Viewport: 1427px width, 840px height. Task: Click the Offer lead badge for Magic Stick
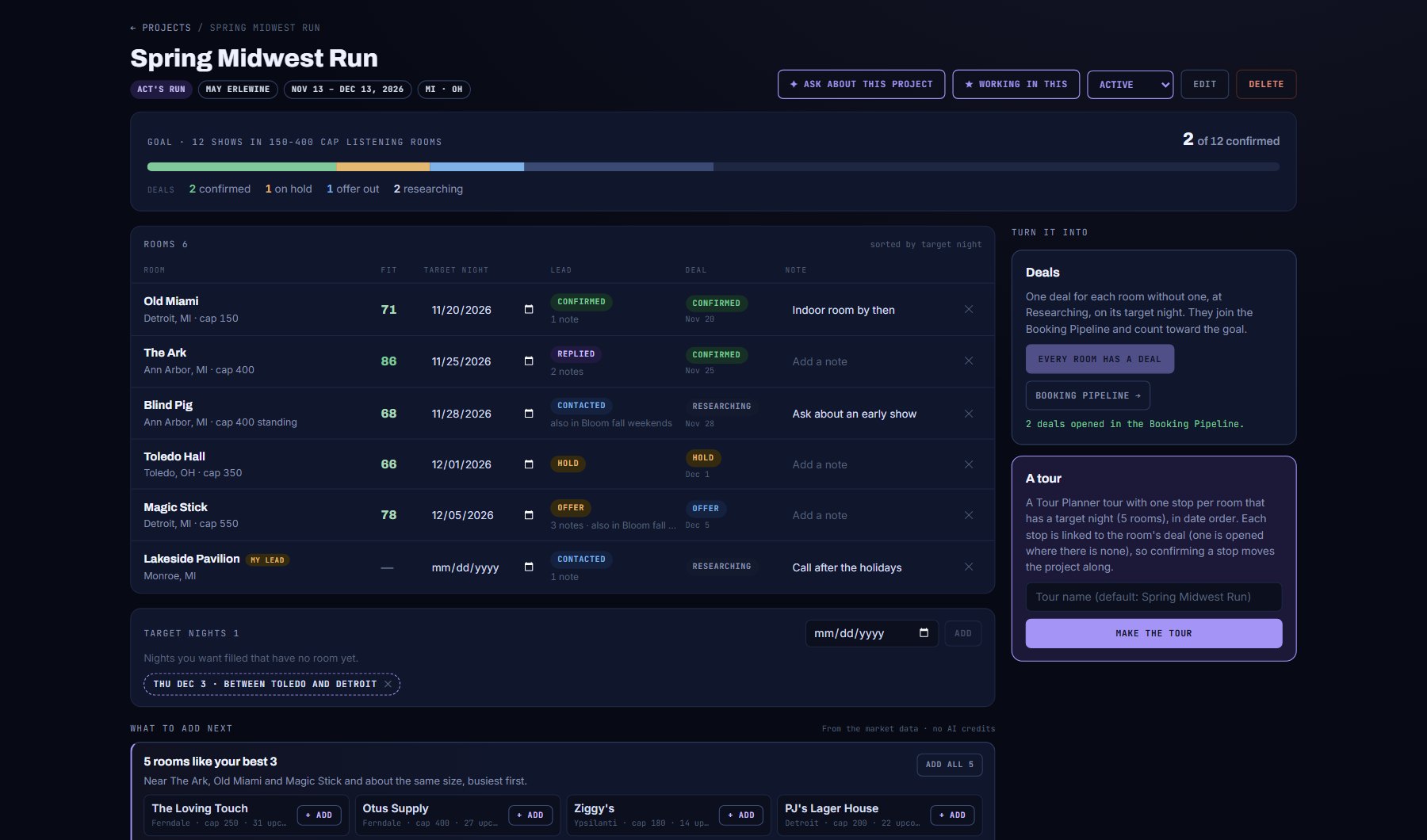570,508
